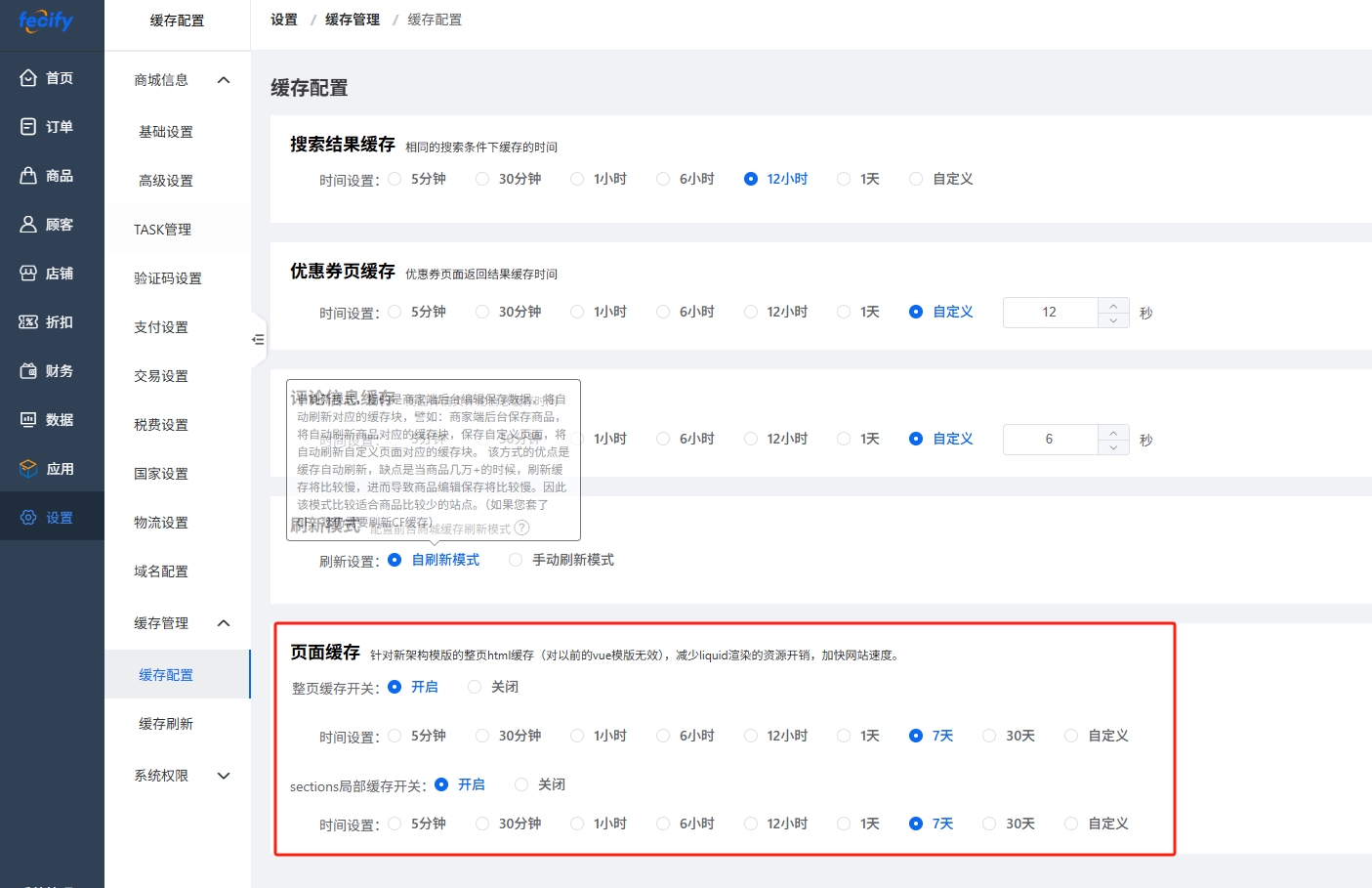Open the 财务 finance icon

tap(28, 371)
